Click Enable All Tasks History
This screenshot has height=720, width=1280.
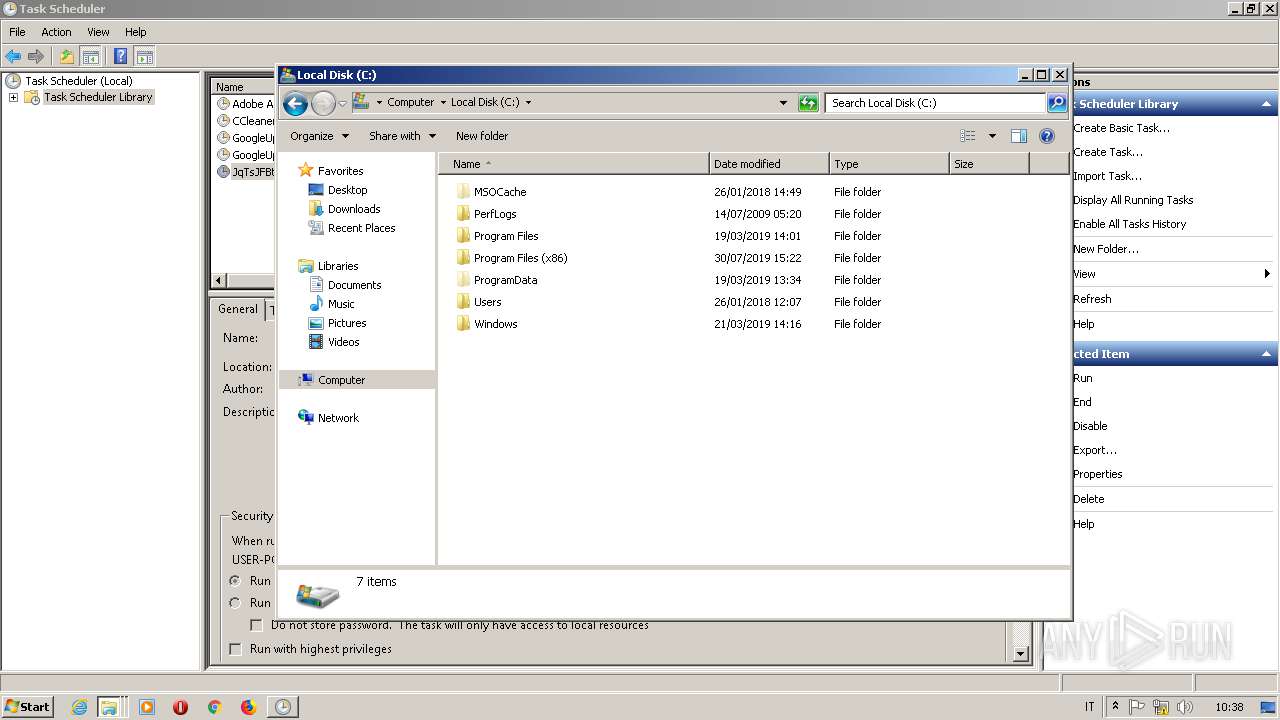(x=1129, y=224)
